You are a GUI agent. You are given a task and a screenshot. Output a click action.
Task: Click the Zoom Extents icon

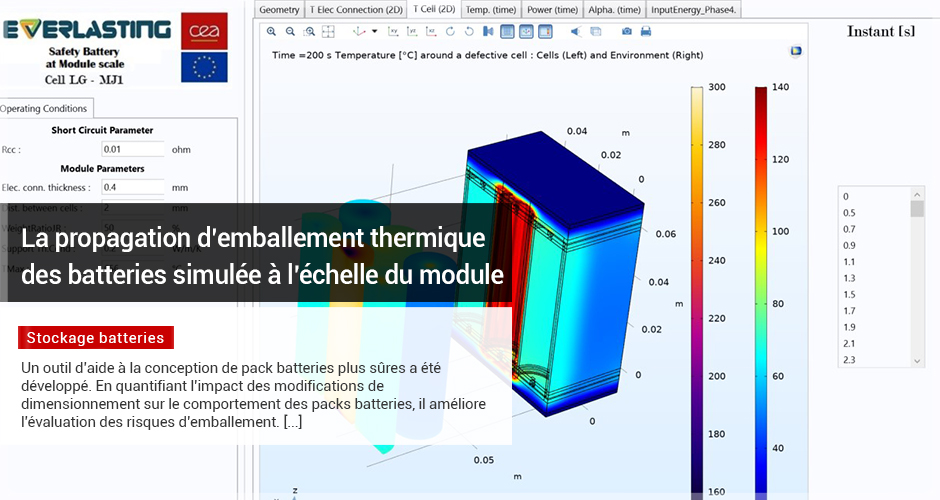pos(326,31)
